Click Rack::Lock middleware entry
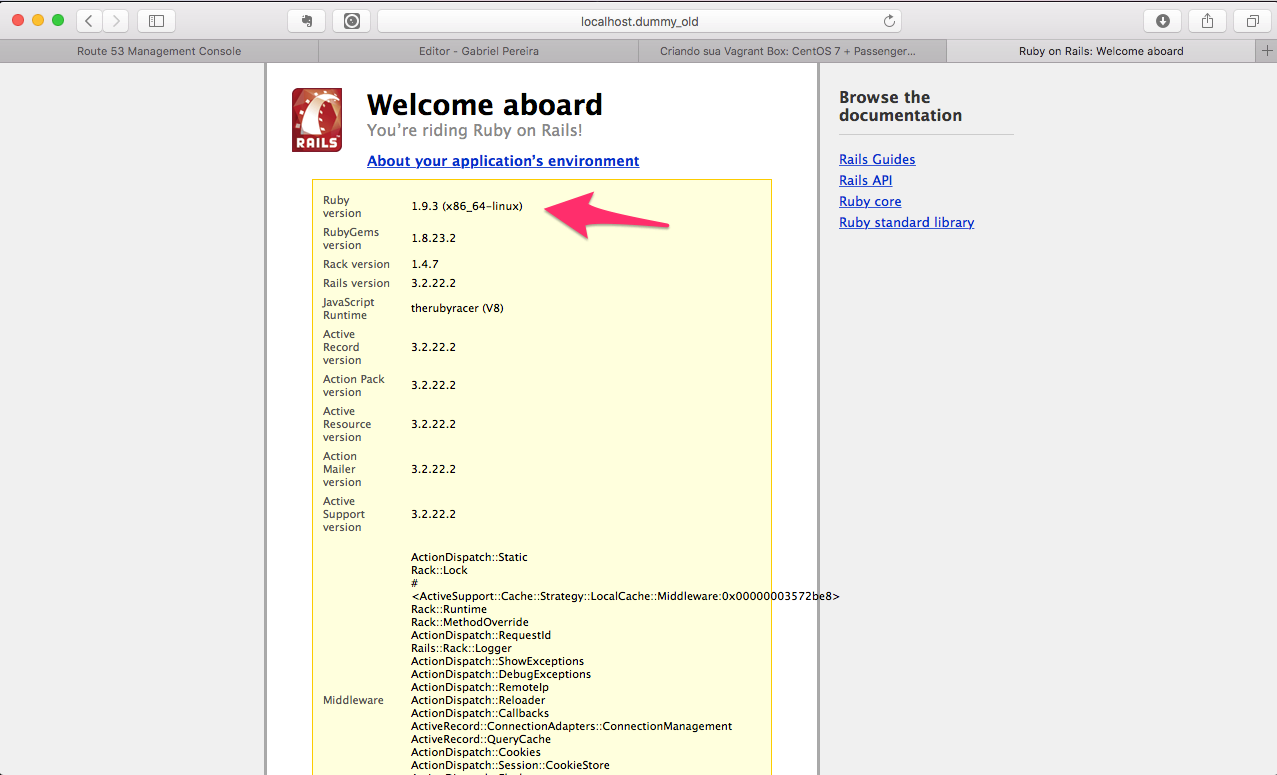Screen dimensions: 1277x775 point(439,570)
